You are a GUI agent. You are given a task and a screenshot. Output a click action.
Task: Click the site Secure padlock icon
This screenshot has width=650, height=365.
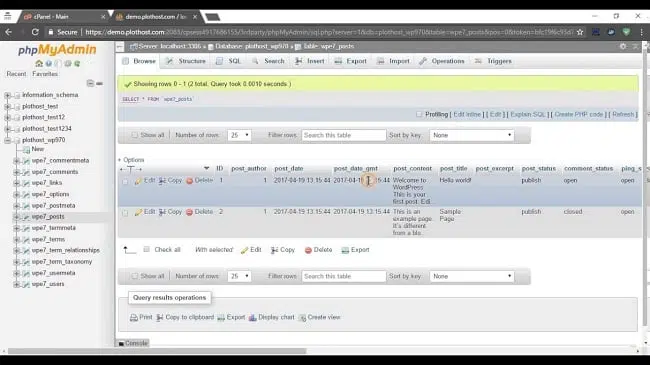(x=51, y=32)
